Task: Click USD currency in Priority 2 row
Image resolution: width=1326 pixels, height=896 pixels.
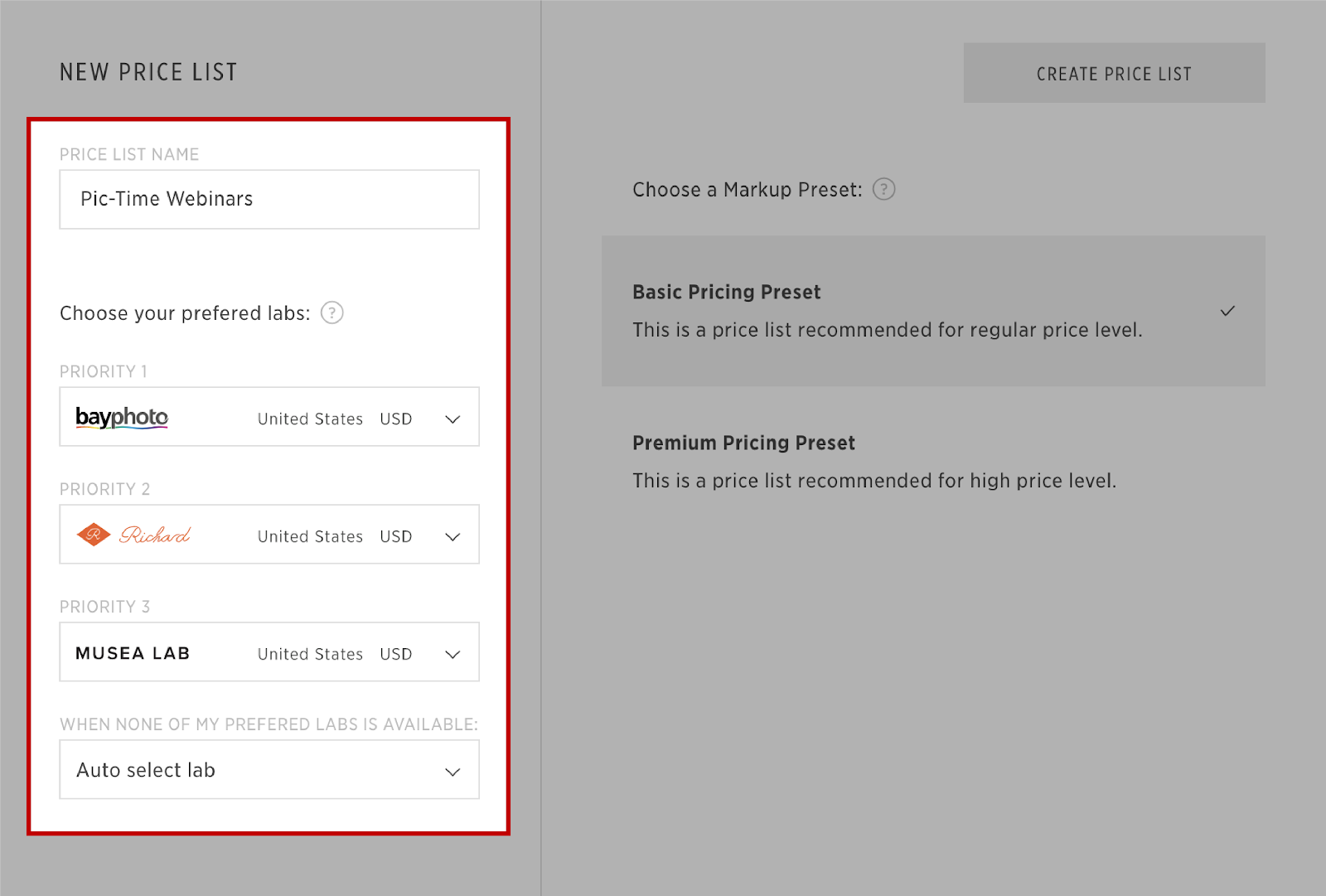Action: pos(396,537)
